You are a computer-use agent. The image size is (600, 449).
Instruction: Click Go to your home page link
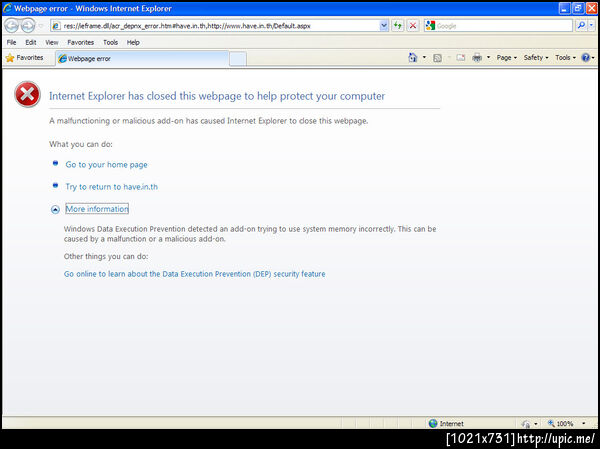[x=106, y=165]
